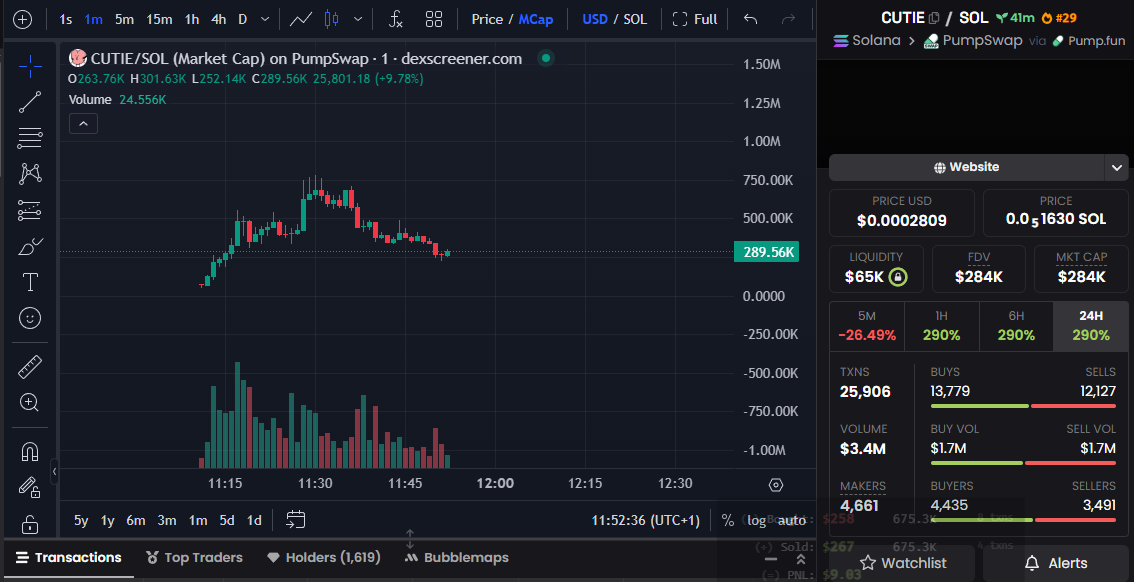Open timezone menu at 11:52:36 (UTC+1)
Viewport: 1134px width, 582px height.
pos(645,520)
